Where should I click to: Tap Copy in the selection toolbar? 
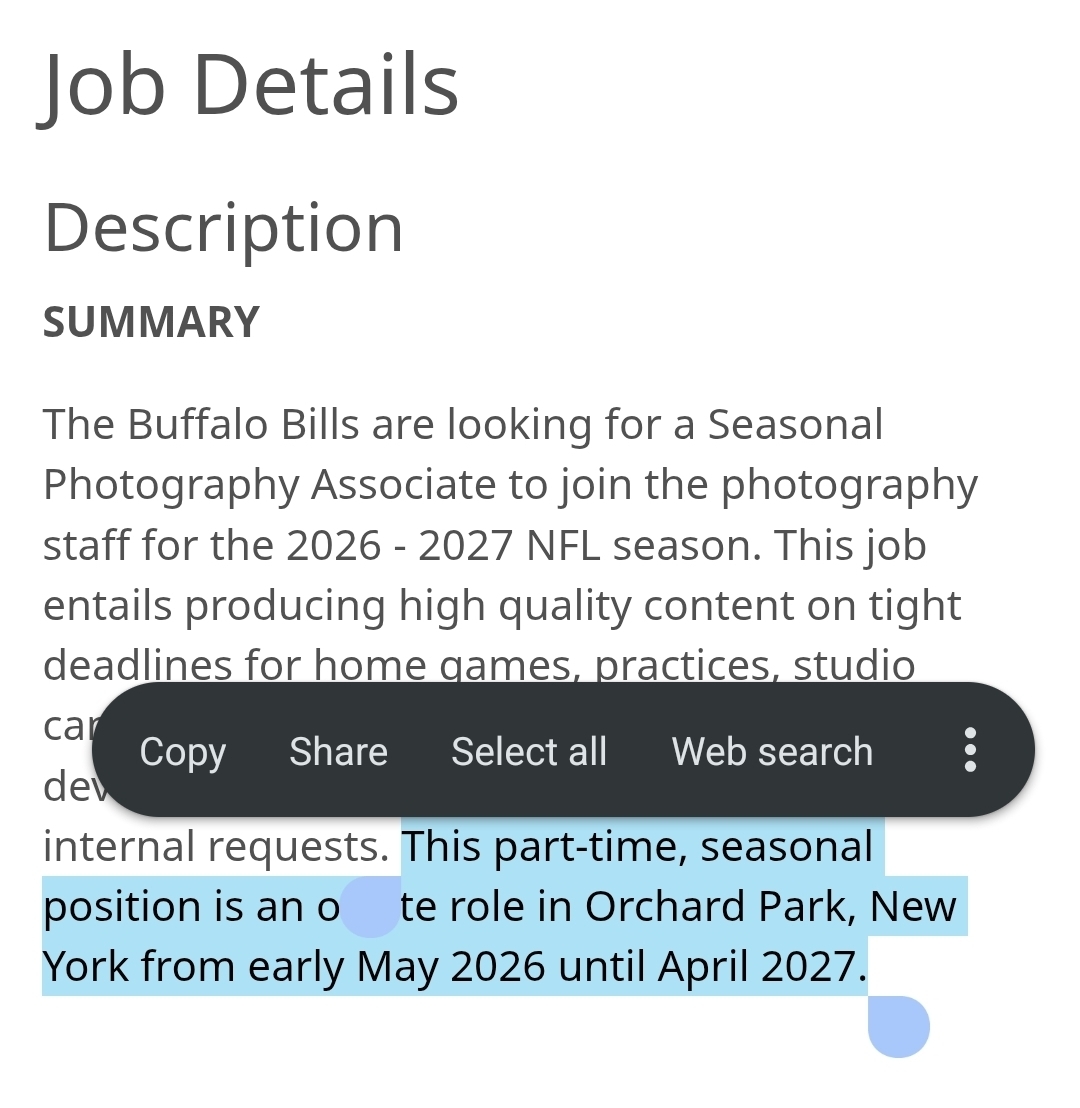point(183,751)
